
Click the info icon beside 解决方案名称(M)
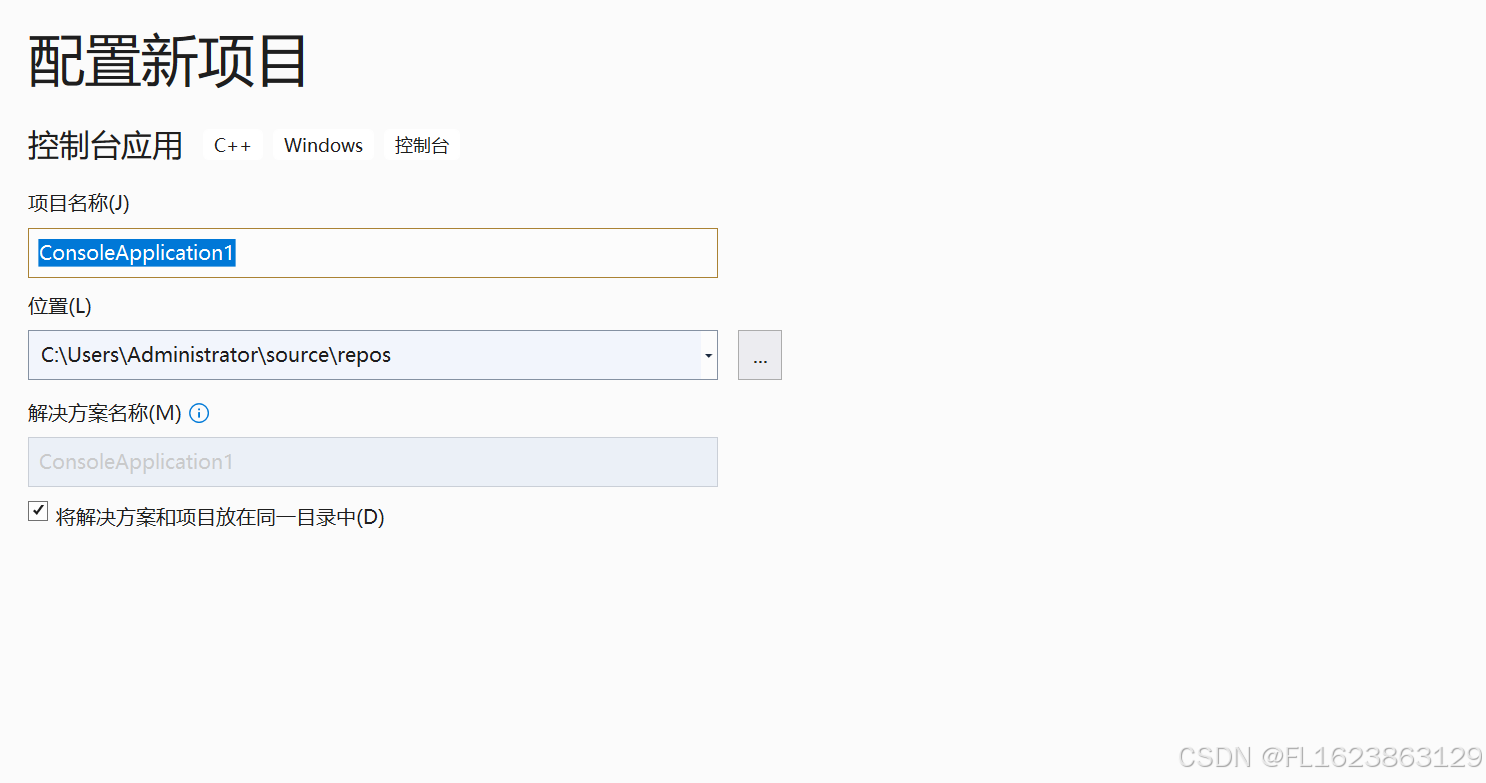[x=199, y=413]
